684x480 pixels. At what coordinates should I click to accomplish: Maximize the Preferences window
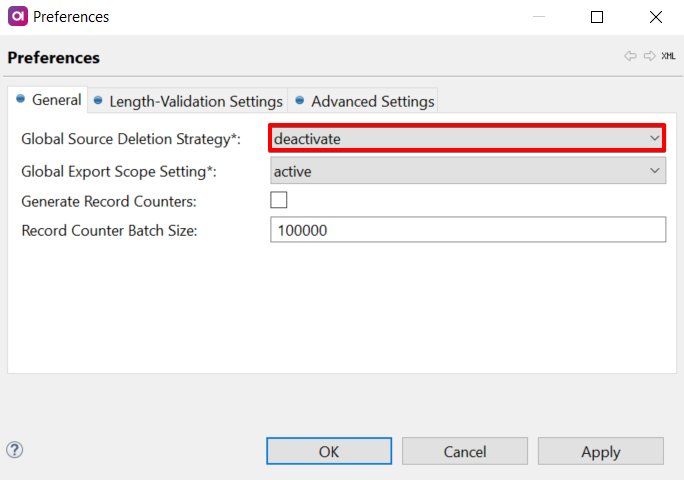coord(597,17)
